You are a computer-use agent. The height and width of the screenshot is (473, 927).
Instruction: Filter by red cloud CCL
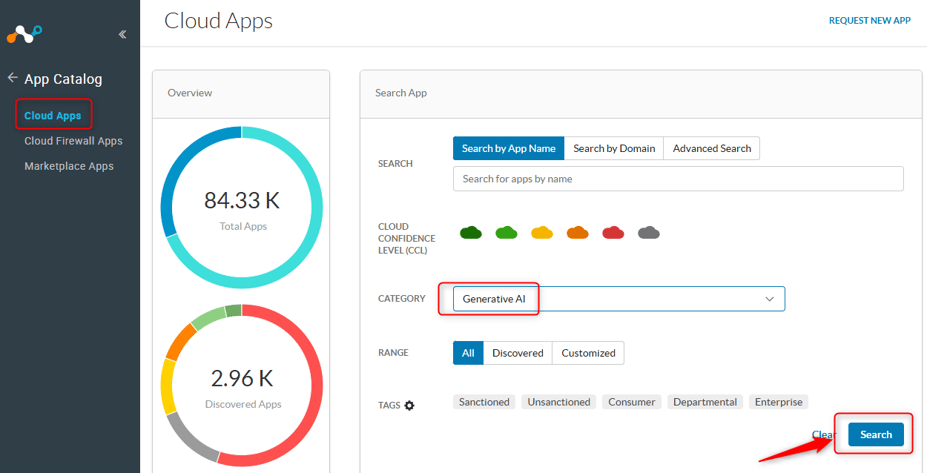[613, 232]
